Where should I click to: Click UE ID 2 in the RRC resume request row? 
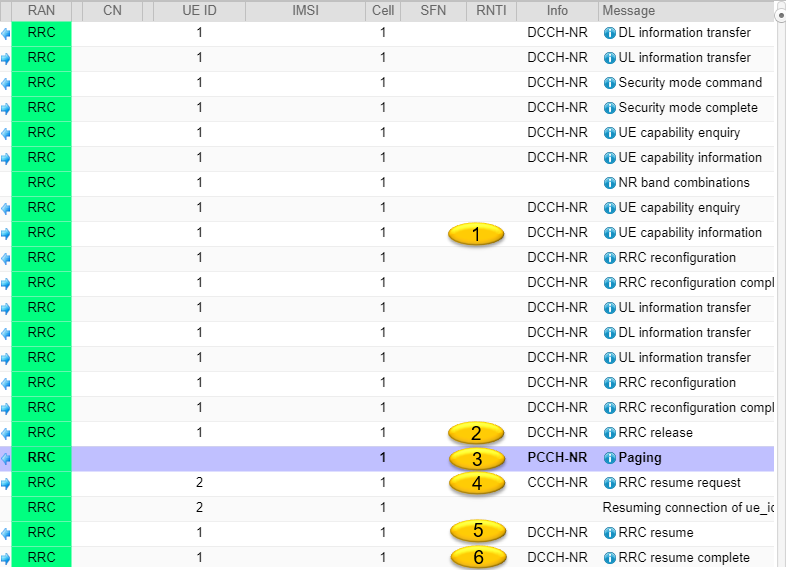point(200,483)
